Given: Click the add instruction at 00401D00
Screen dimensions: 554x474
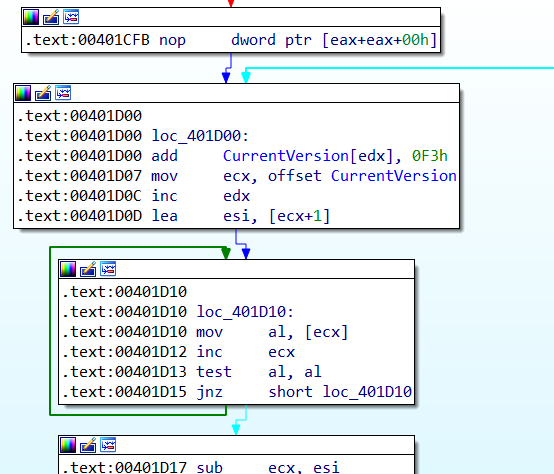Looking at the screenshot, I should pyautogui.click(x=165, y=156).
